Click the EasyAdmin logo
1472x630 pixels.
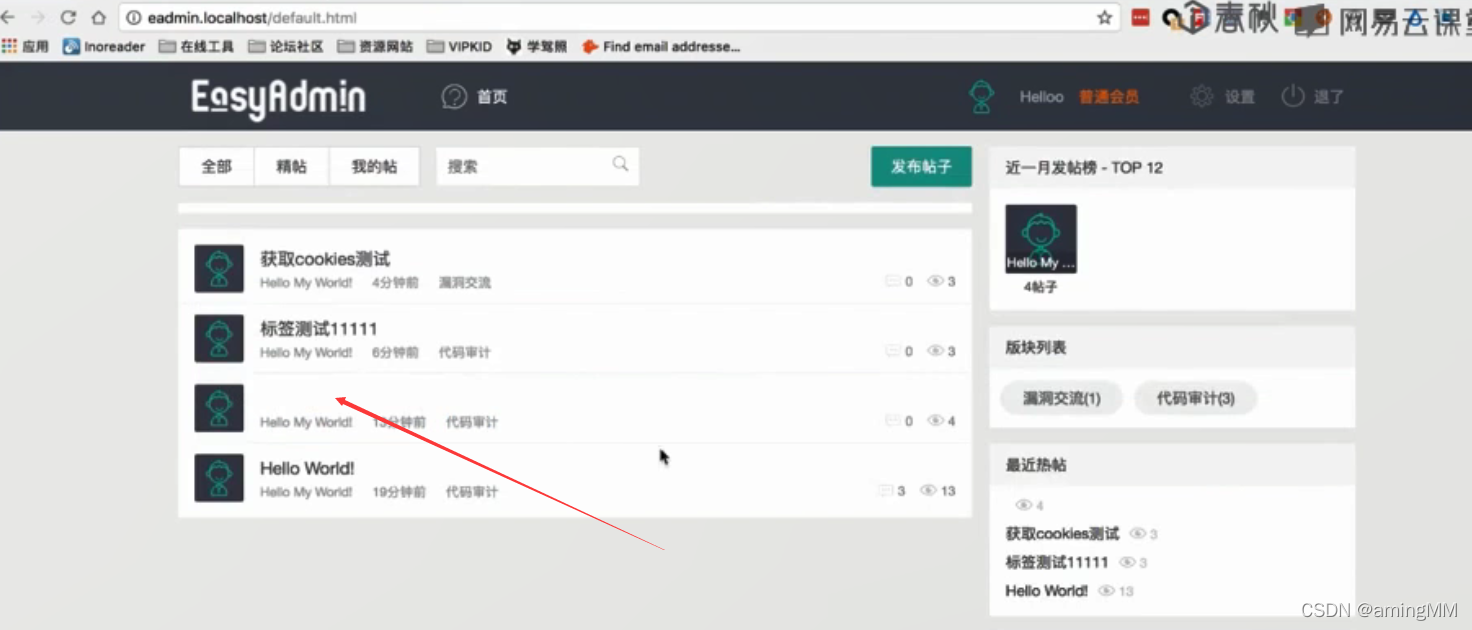coord(277,96)
